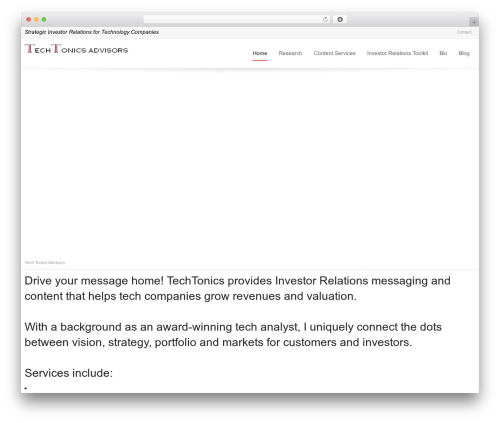The image size is (500, 423).
Task: Open the Research menu item
Action: [290, 53]
